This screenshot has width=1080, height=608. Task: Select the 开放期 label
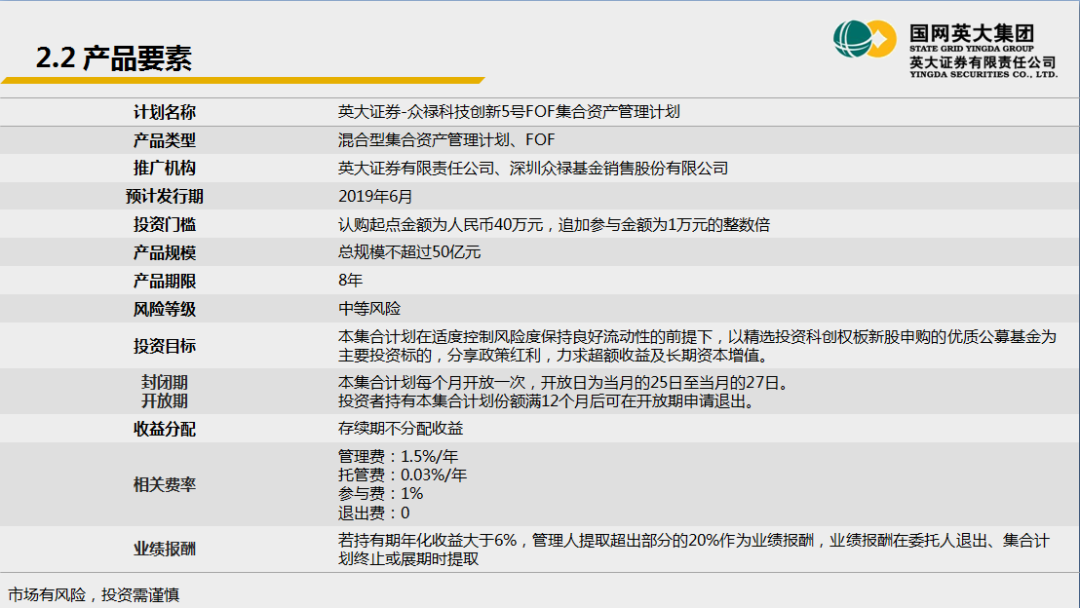165,401
